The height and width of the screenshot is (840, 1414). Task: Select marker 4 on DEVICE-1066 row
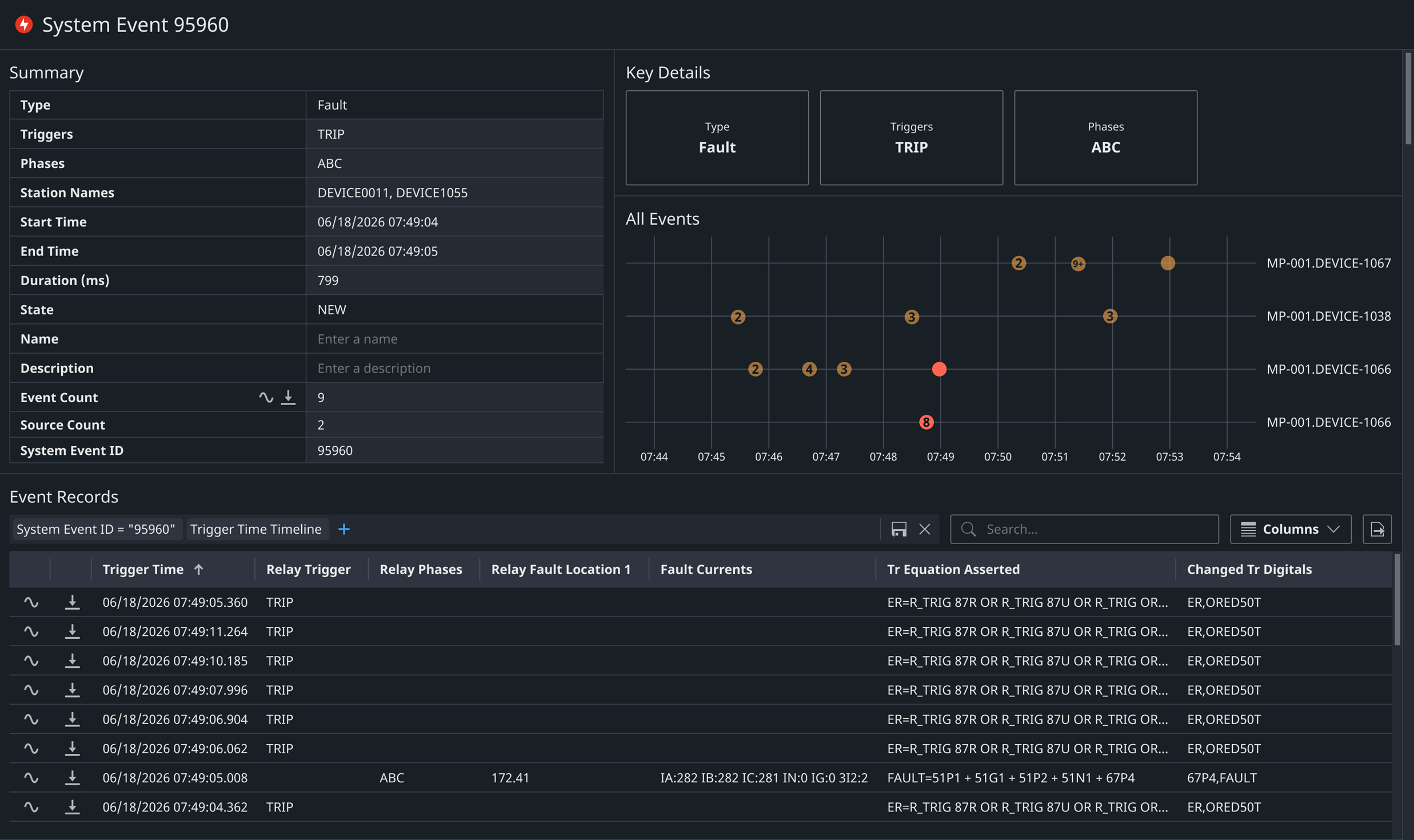[809, 369]
